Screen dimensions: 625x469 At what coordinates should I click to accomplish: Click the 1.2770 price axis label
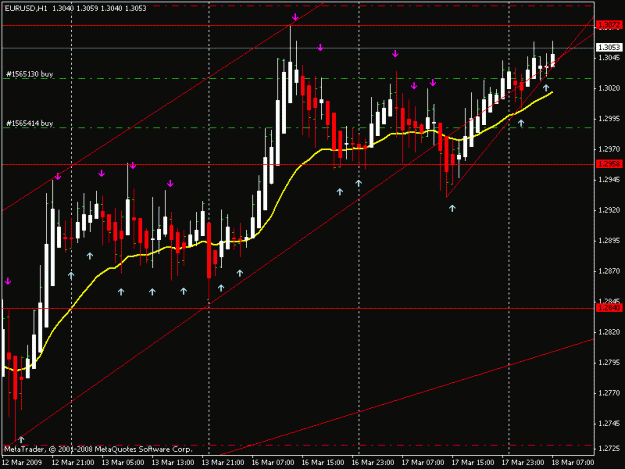click(x=609, y=393)
